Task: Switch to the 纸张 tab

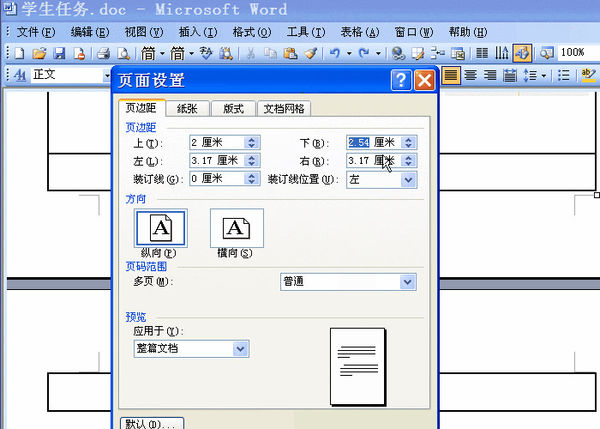Action: coord(188,109)
